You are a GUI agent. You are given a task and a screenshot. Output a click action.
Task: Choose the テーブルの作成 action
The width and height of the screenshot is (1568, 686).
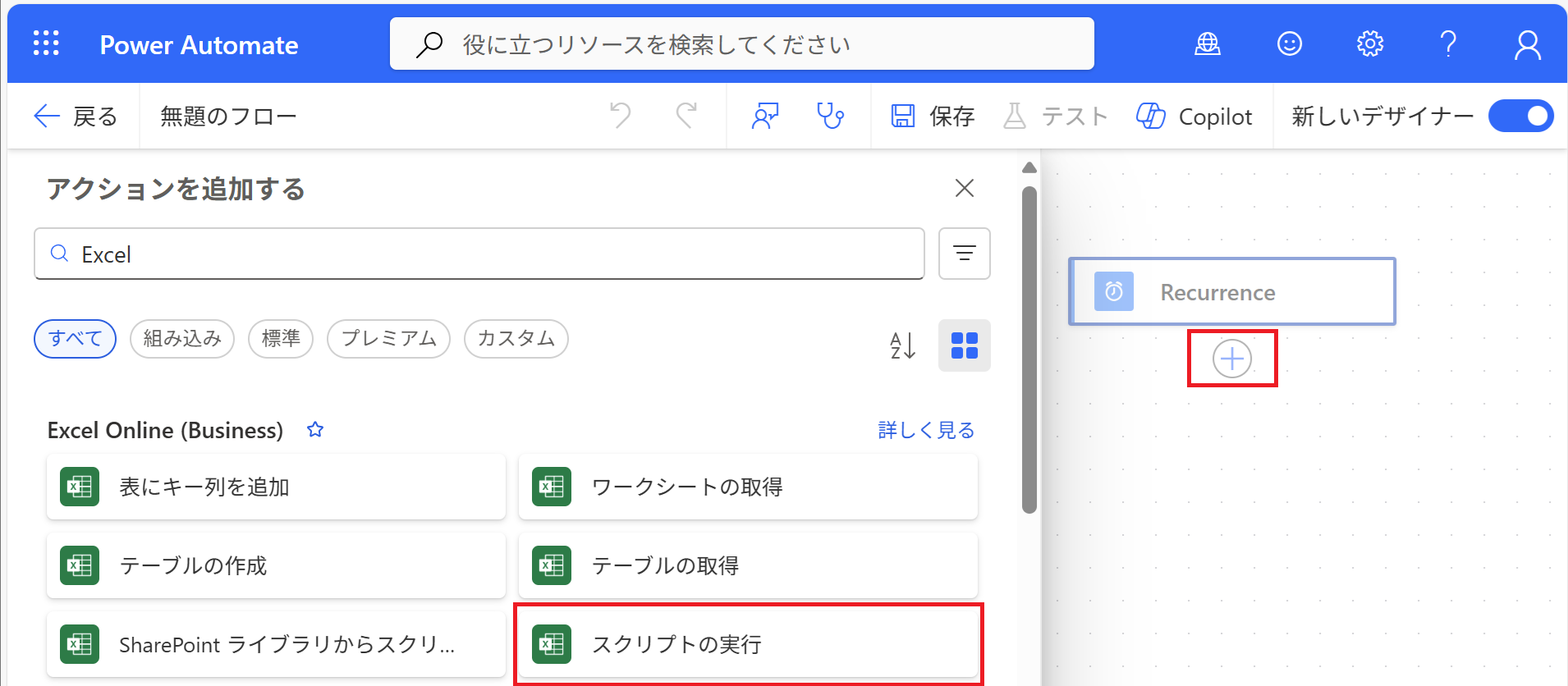[x=276, y=565]
